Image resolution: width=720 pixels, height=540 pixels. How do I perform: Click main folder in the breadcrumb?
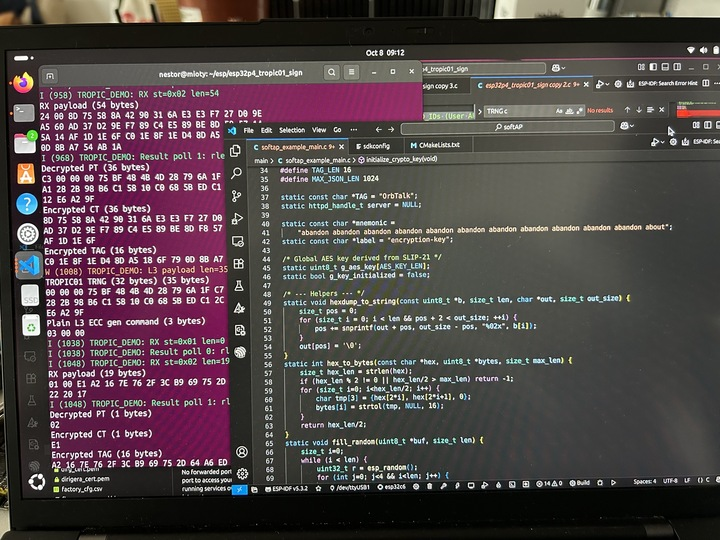[261, 161]
